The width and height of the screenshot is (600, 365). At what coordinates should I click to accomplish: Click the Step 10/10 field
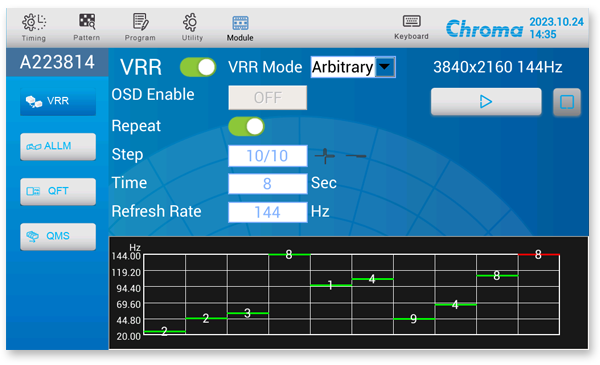coord(267,156)
